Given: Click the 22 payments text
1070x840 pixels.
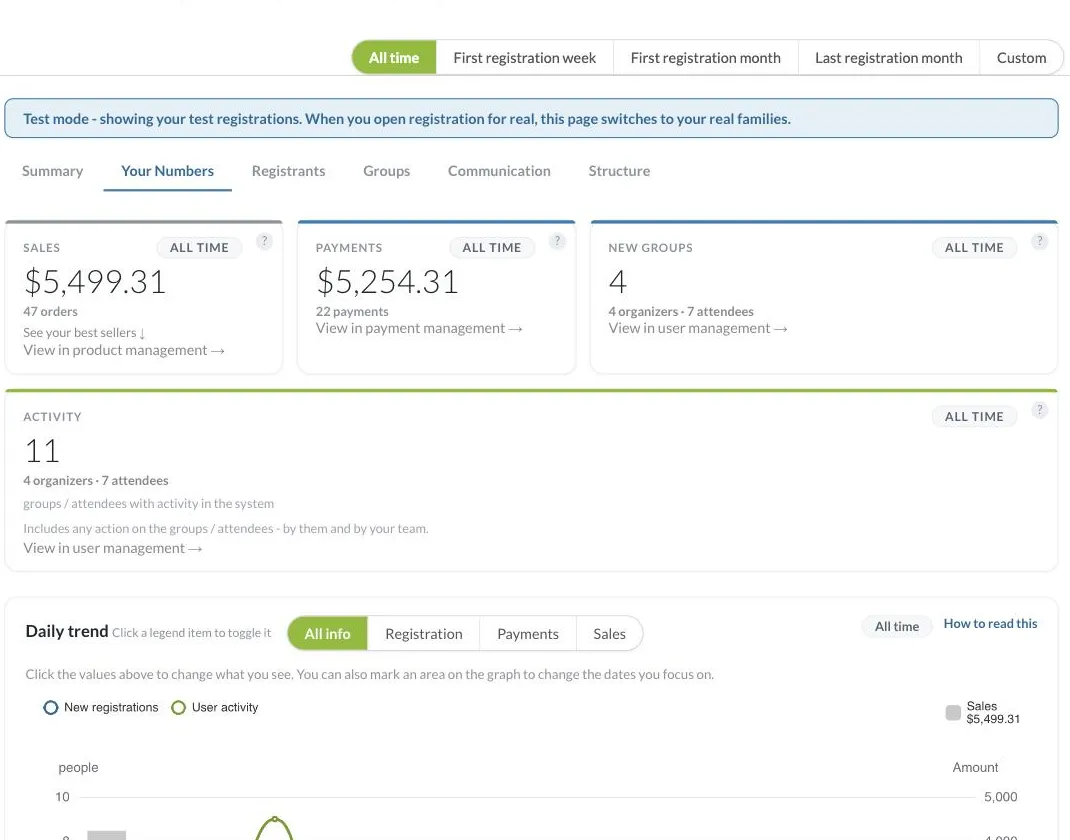Looking at the screenshot, I should pos(352,312).
